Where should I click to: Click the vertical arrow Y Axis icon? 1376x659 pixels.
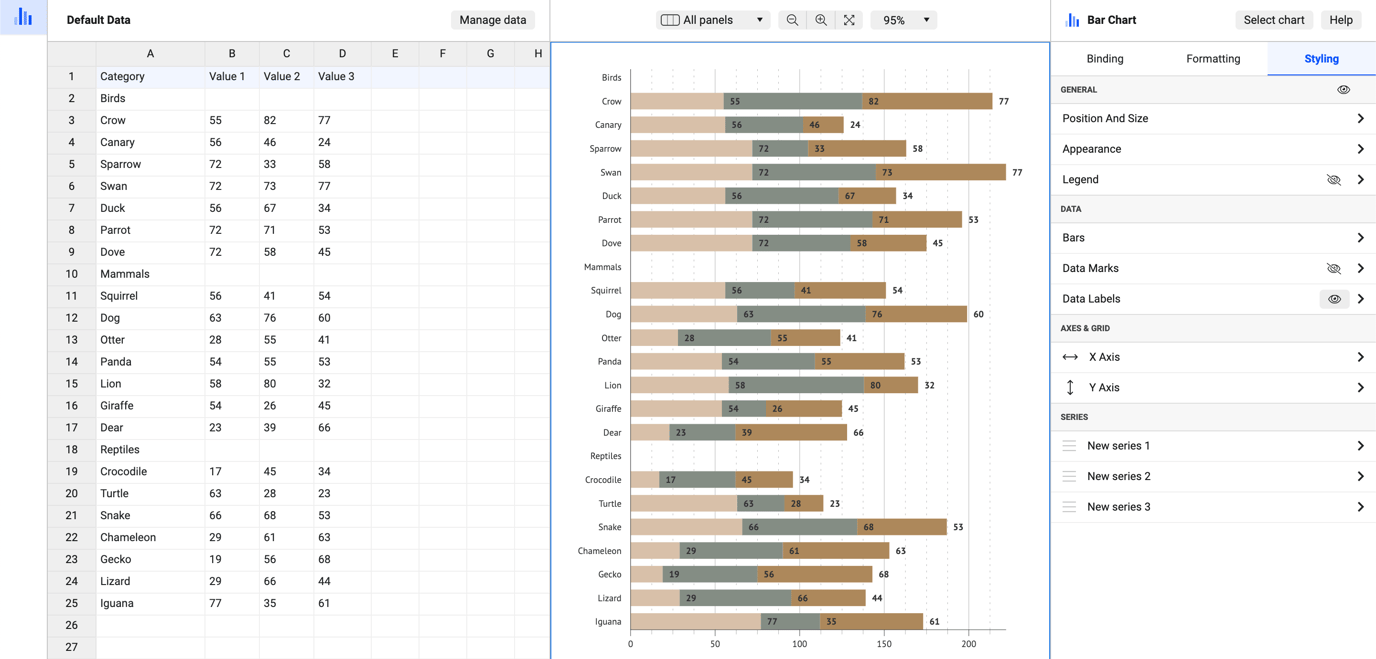click(x=1070, y=388)
